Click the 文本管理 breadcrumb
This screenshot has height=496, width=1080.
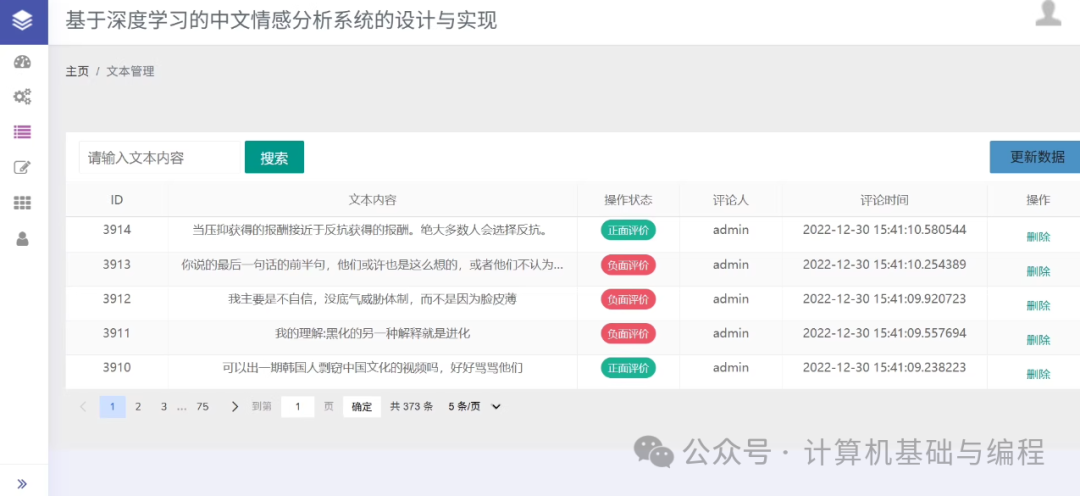point(130,72)
